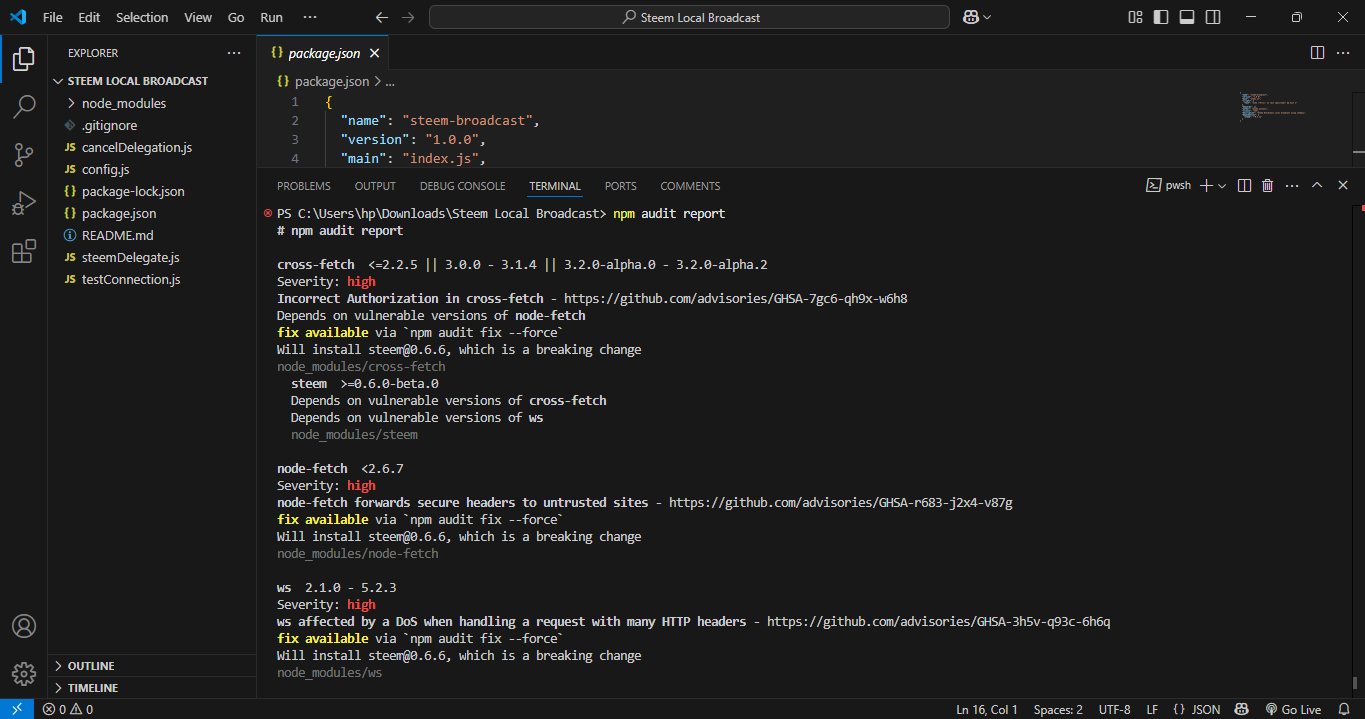The image size is (1365, 719).
Task: Open the Search view in activity bar
Action: tap(24, 107)
